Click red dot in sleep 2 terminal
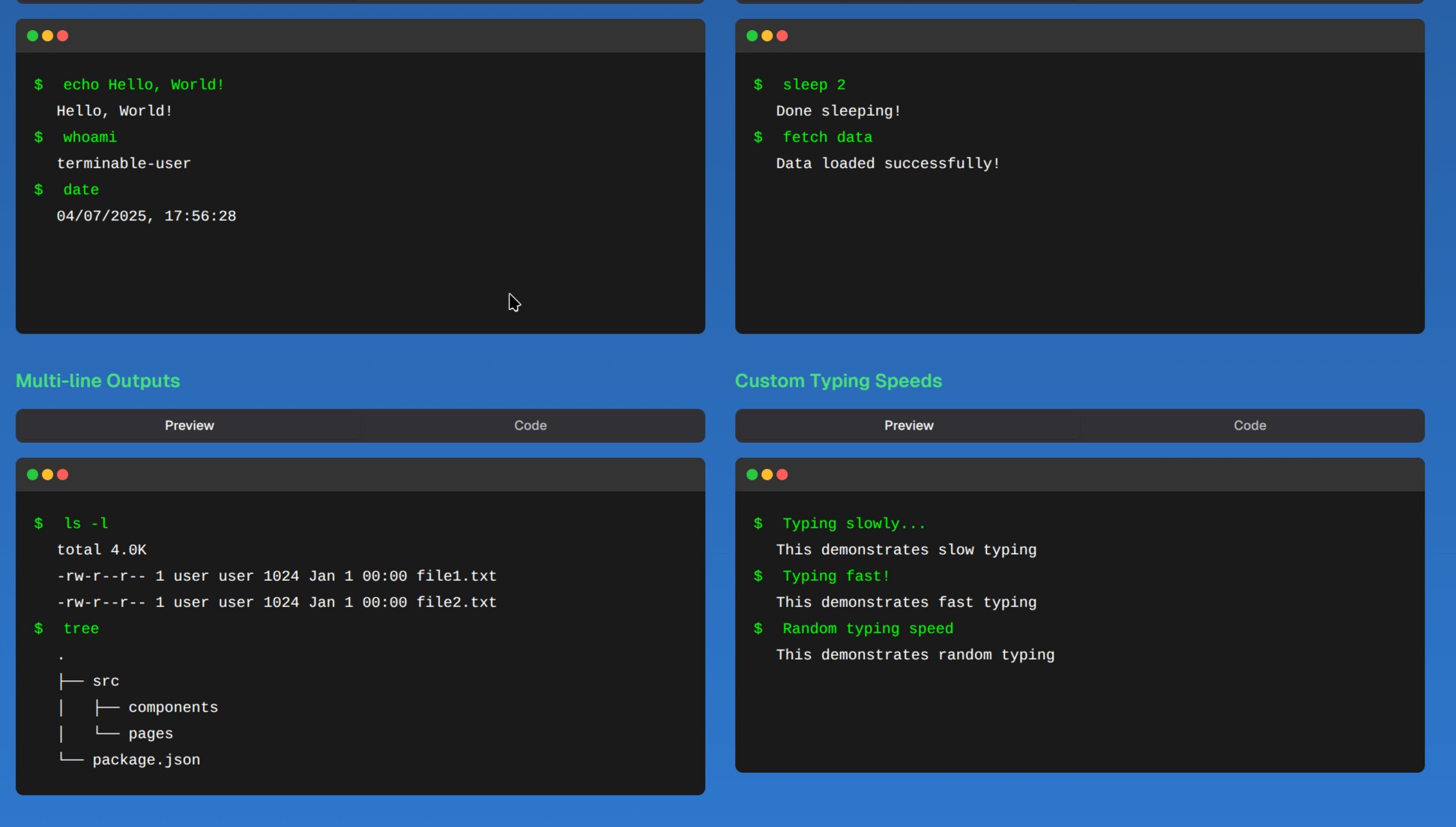 782,35
